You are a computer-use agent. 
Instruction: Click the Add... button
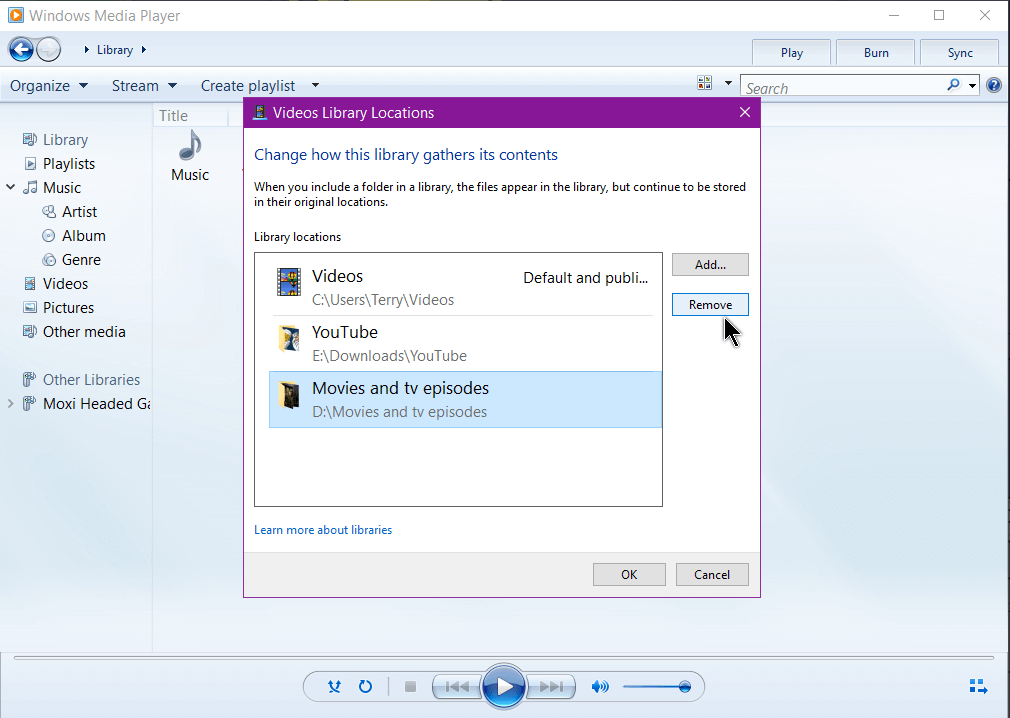point(710,265)
